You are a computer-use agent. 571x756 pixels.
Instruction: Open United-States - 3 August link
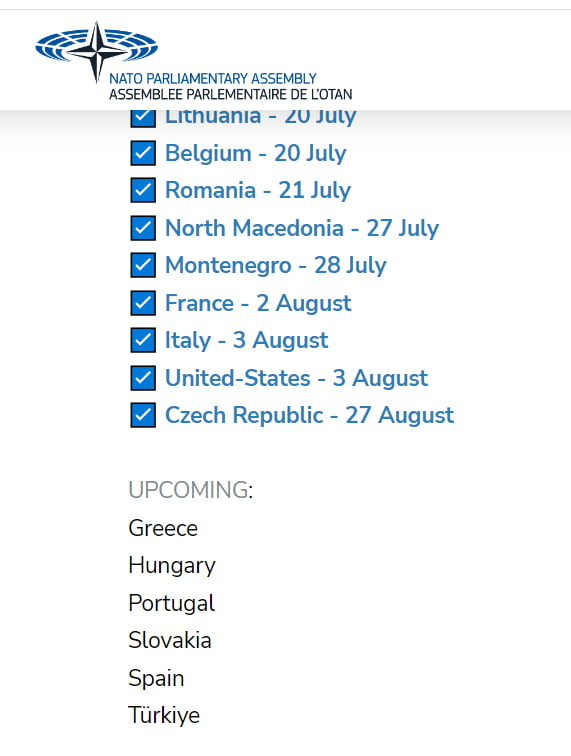(x=297, y=378)
